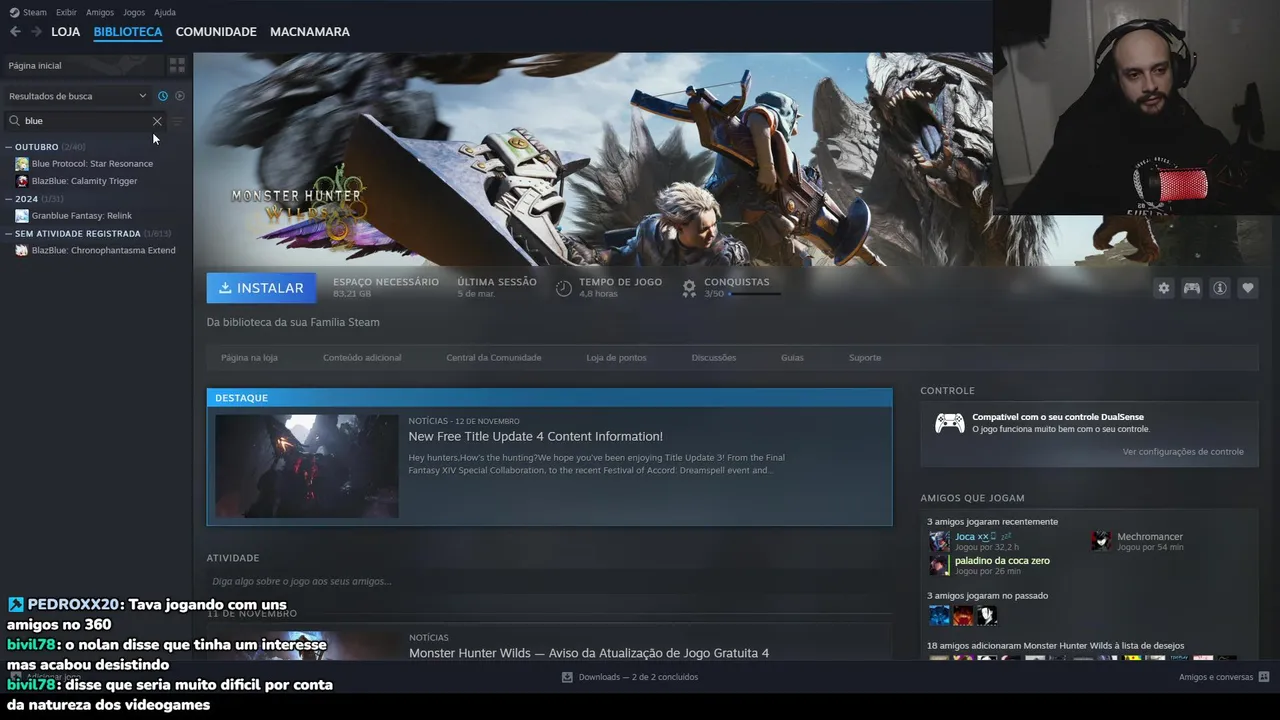Go back with the left arrow
This screenshot has height=720, width=1280.
(15, 32)
